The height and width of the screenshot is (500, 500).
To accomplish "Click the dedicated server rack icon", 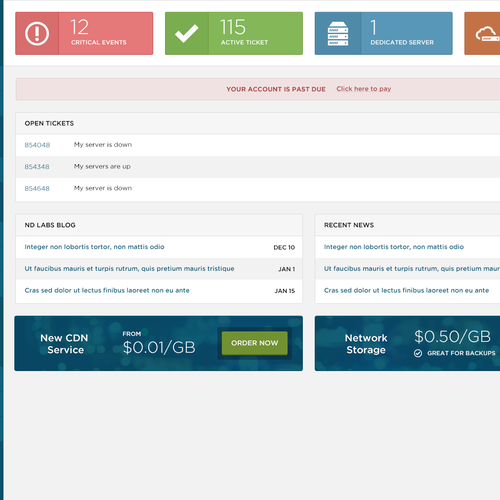I will click(338, 34).
